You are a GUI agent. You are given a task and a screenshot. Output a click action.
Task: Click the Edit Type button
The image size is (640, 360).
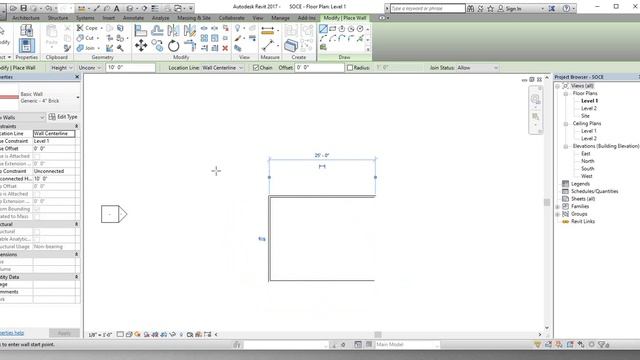pos(63,117)
